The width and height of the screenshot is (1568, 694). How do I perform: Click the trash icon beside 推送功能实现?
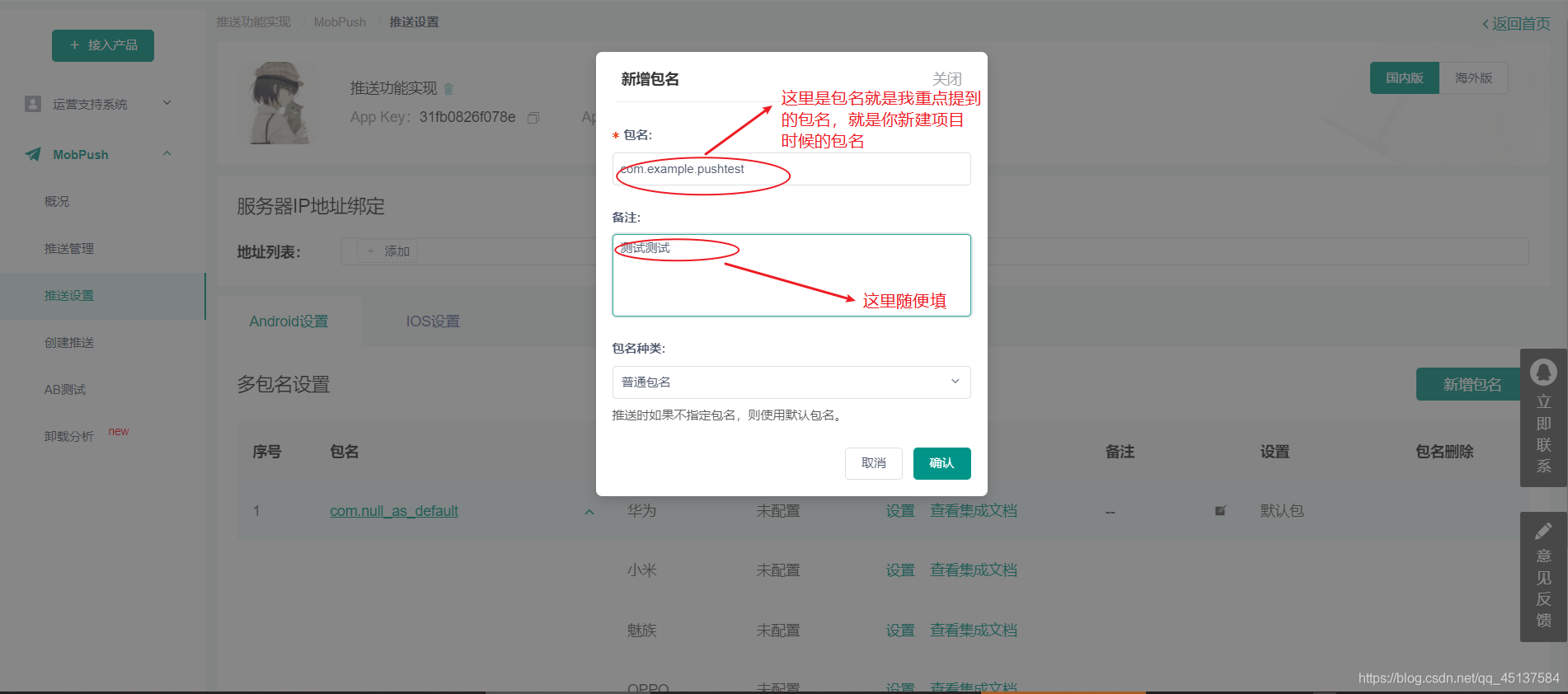click(x=448, y=89)
